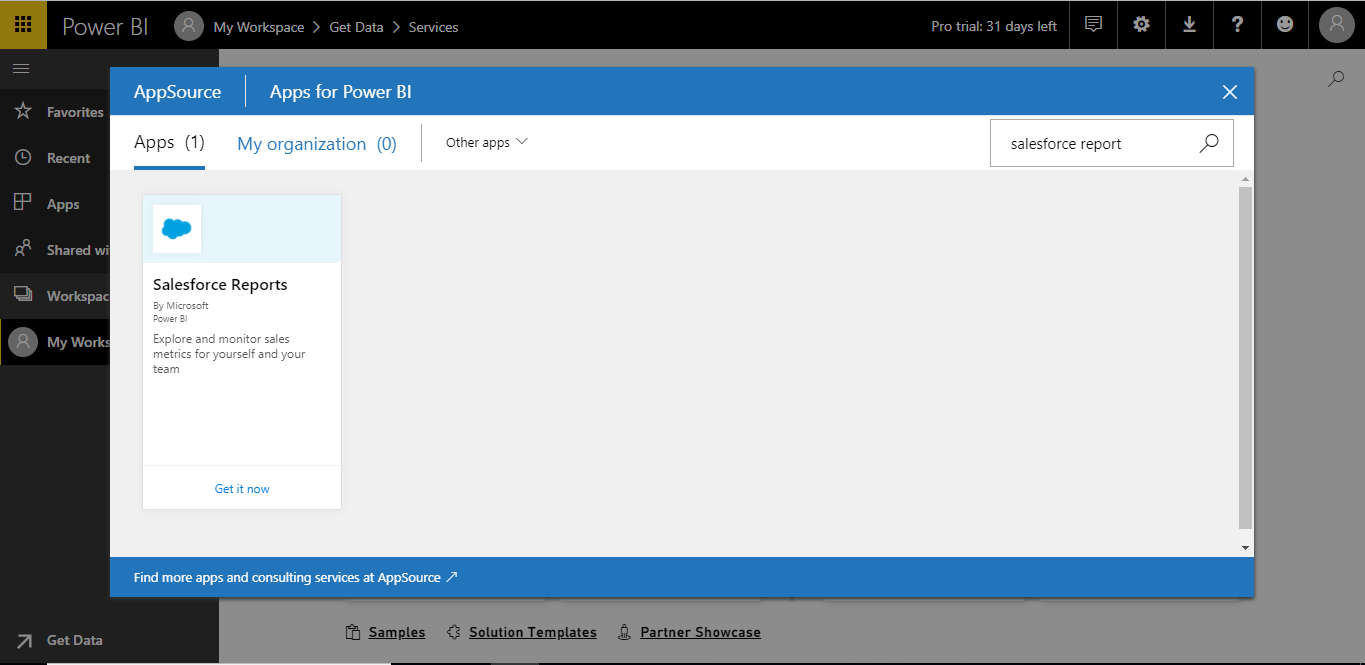Open the notifications icon in header
The height and width of the screenshot is (665, 1365).
tap(1093, 25)
